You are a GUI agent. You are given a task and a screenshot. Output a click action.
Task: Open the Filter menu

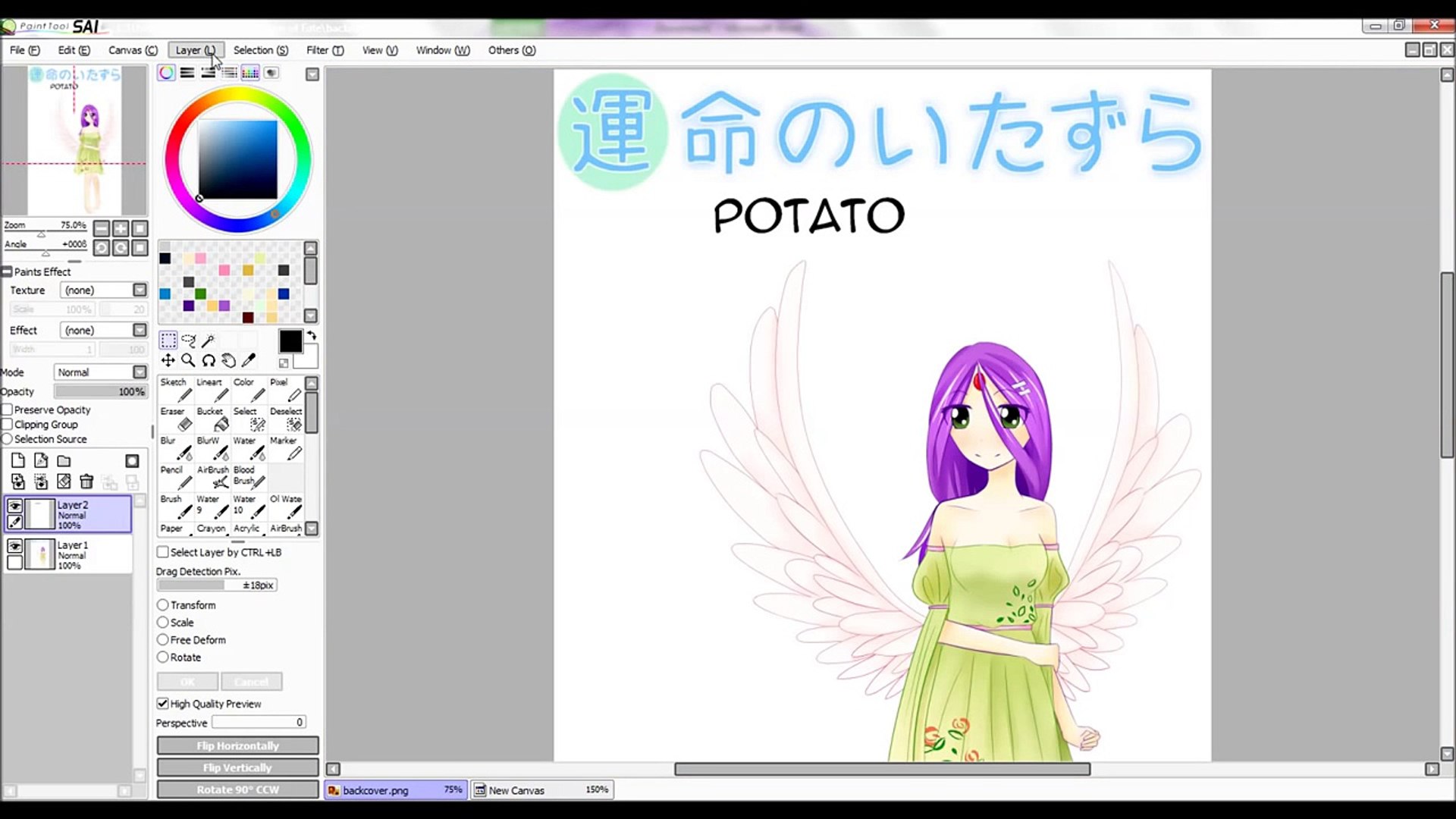pyautogui.click(x=325, y=50)
